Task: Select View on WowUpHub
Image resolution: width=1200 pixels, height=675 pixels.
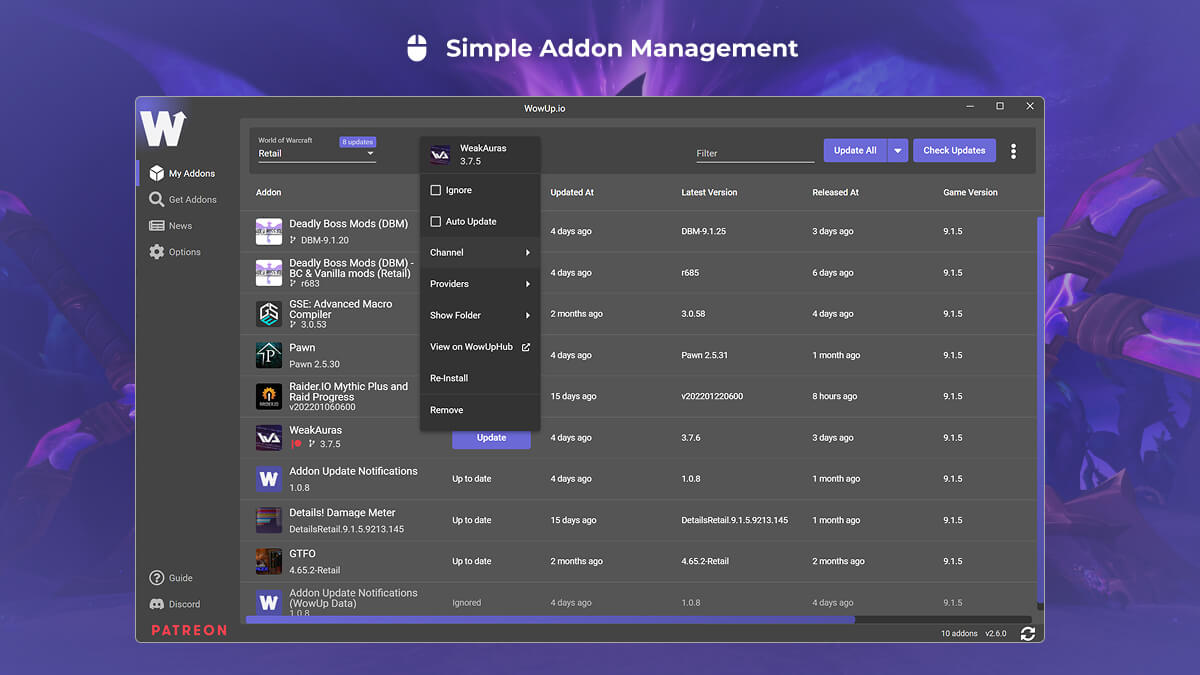Action: pyautogui.click(x=480, y=347)
